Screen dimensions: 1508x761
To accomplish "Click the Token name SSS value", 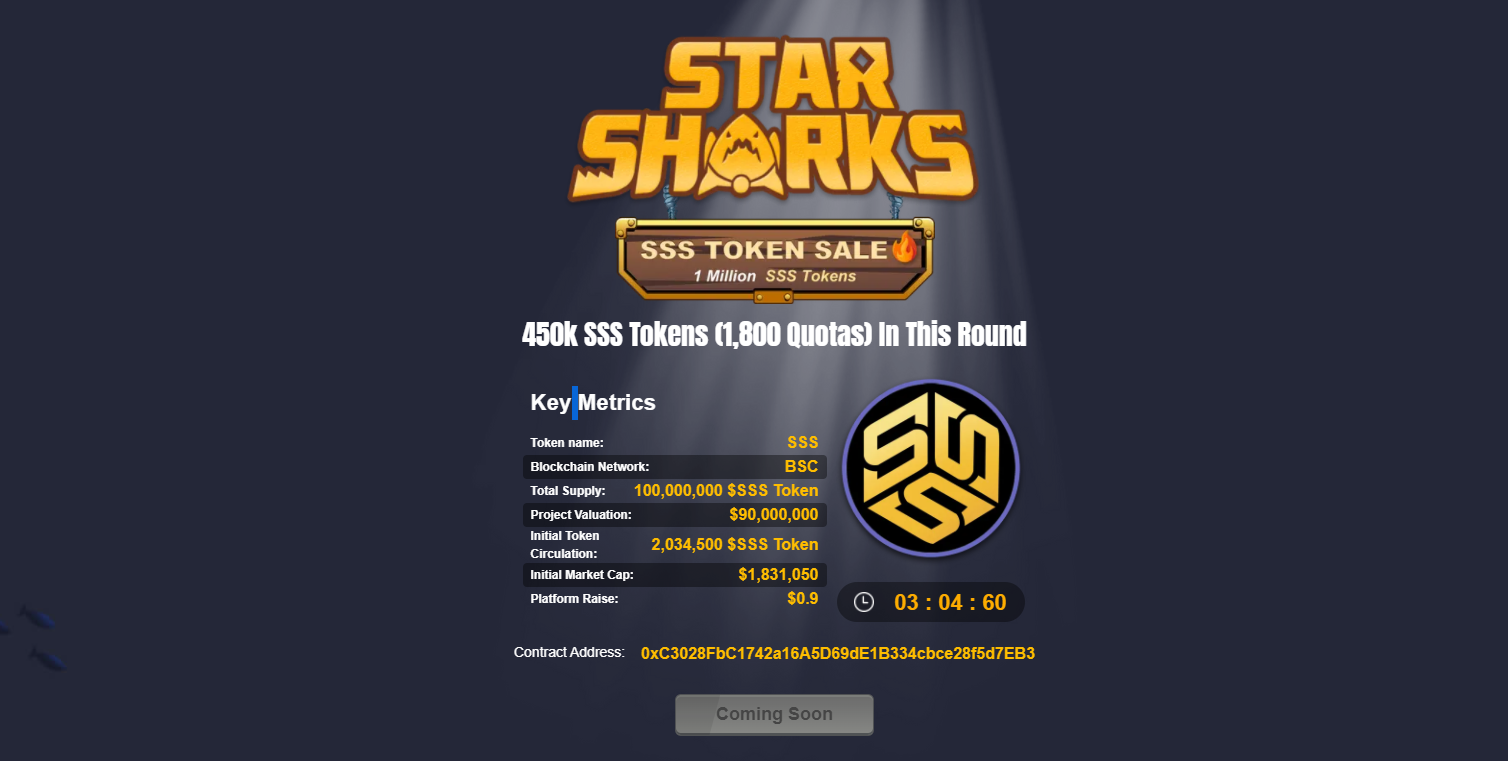I will tap(803, 443).
